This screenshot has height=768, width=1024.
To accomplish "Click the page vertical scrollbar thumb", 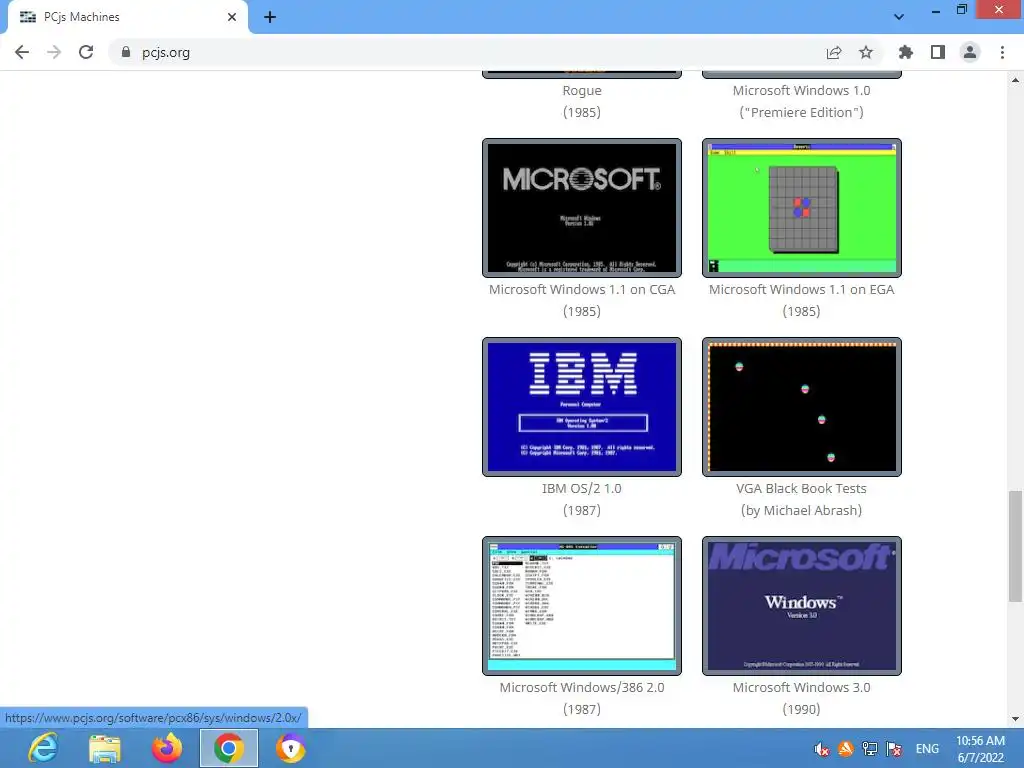I will point(1015,547).
